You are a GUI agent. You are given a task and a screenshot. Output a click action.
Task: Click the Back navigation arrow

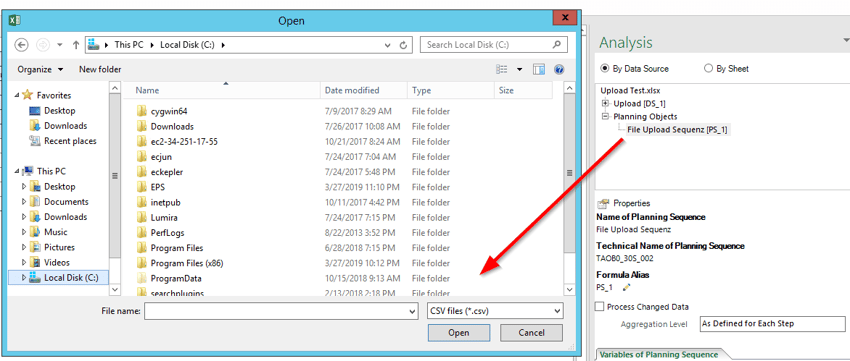coord(21,45)
